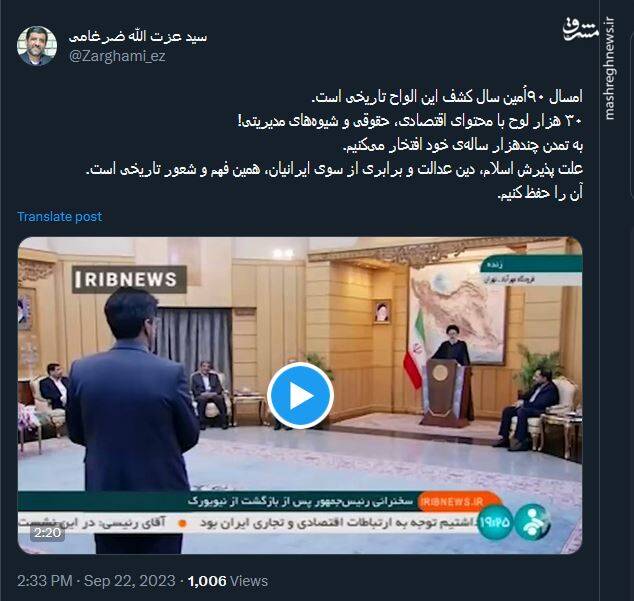Play the embedded video

pos(300,395)
